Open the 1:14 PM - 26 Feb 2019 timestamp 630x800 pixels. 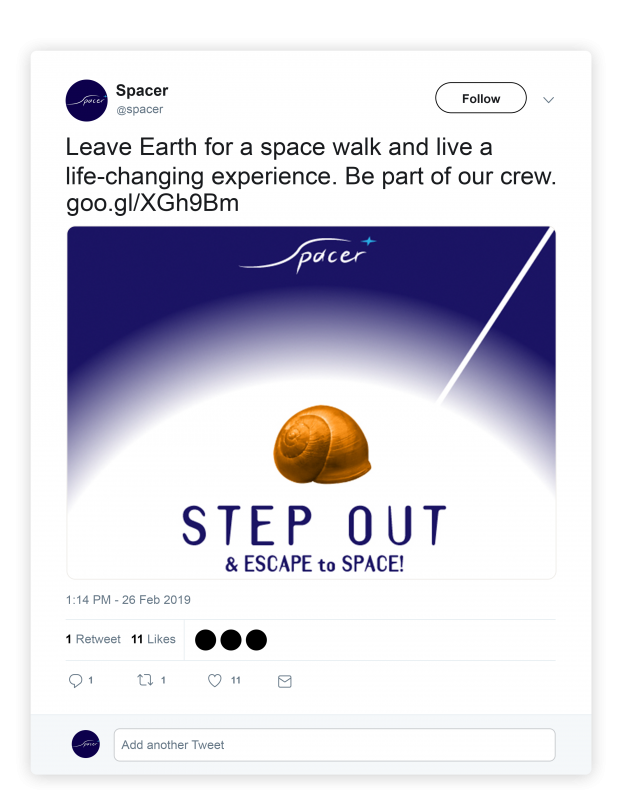(128, 600)
